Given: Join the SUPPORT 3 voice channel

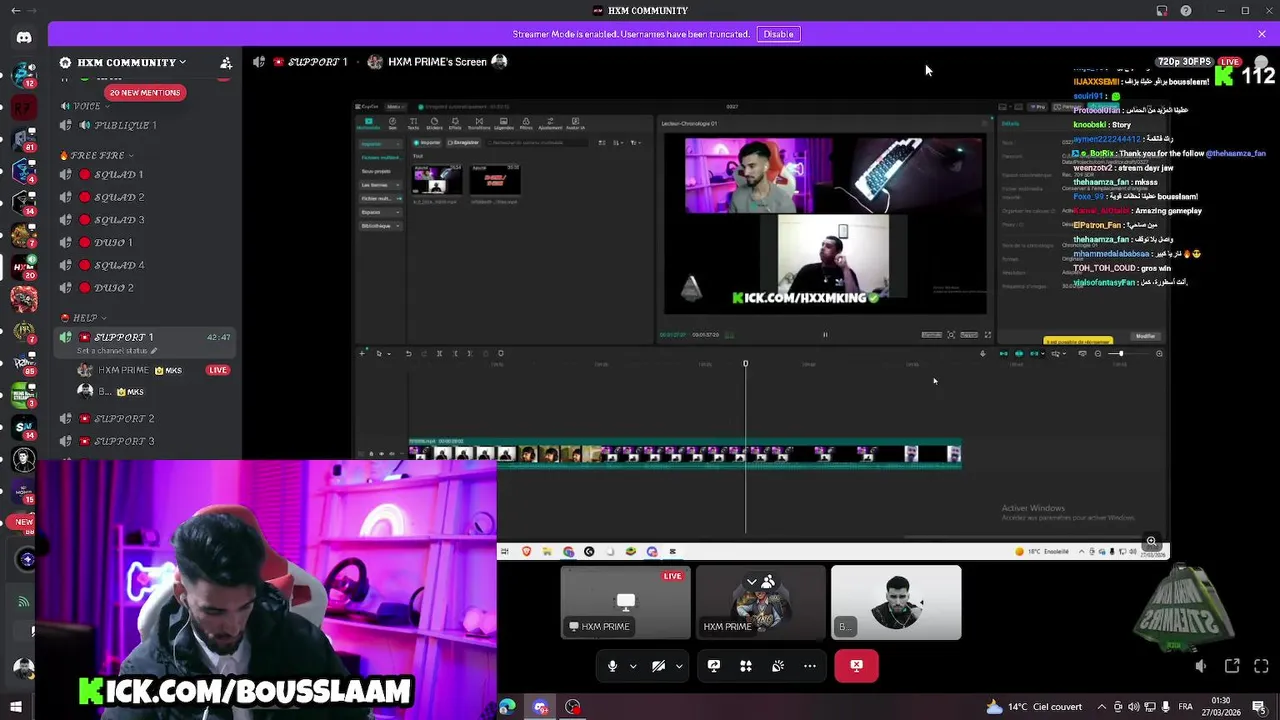Looking at the screenshot, I should click(146, 441).
